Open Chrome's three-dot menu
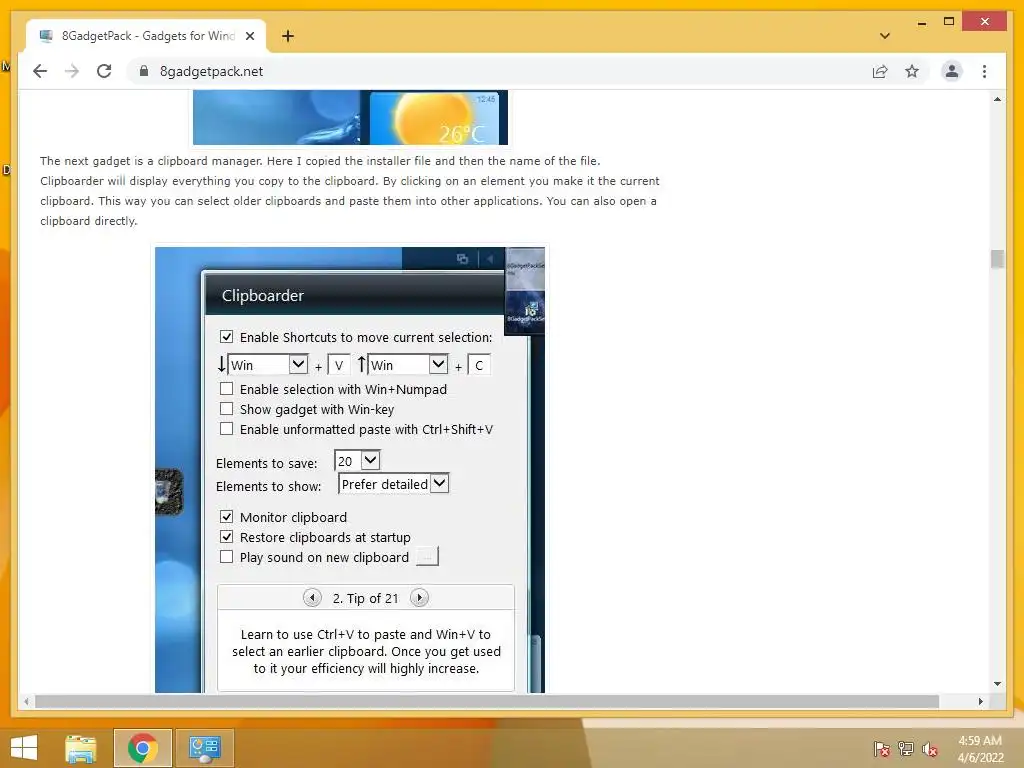This screenshot has width=1024, height=768. pyautogui.click(x=984, y=71)
